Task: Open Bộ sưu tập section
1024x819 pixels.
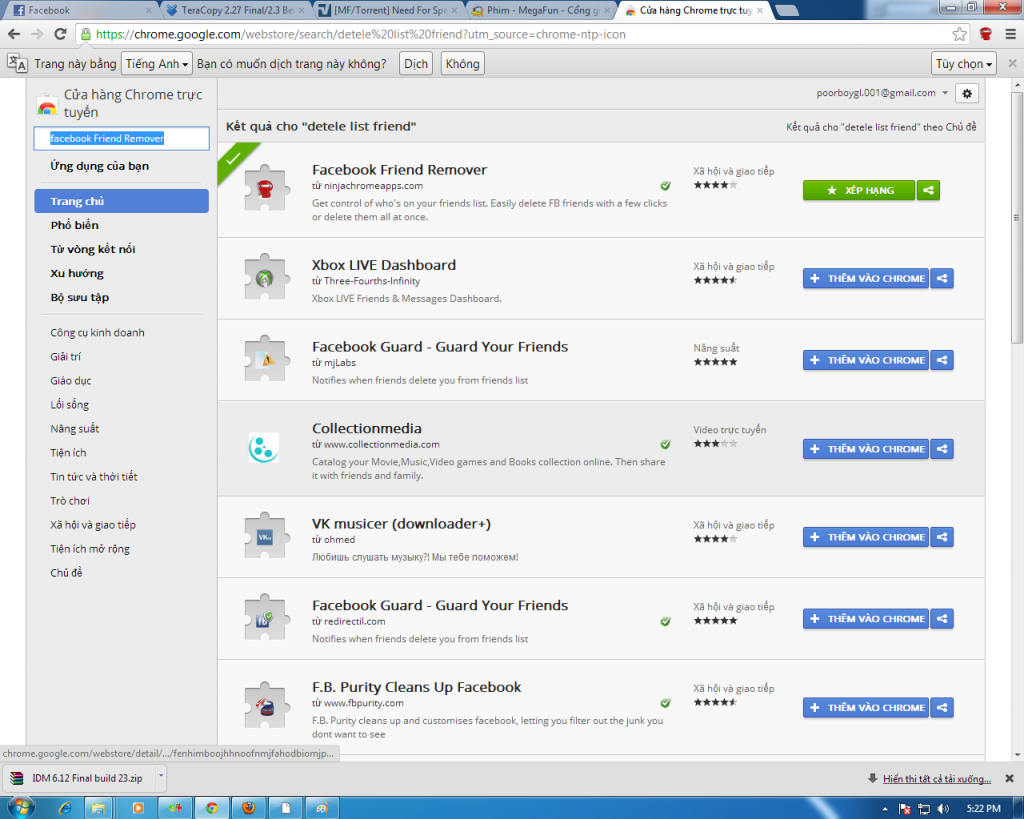Action: [x=80, y=297]
